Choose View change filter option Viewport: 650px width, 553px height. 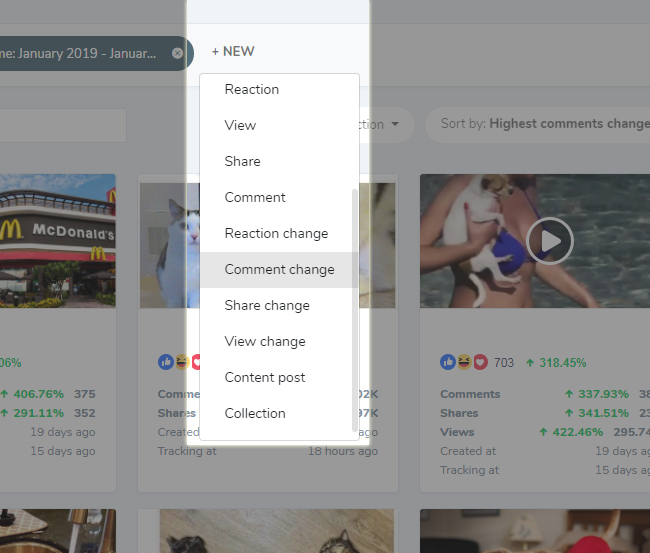pos(279,342)
